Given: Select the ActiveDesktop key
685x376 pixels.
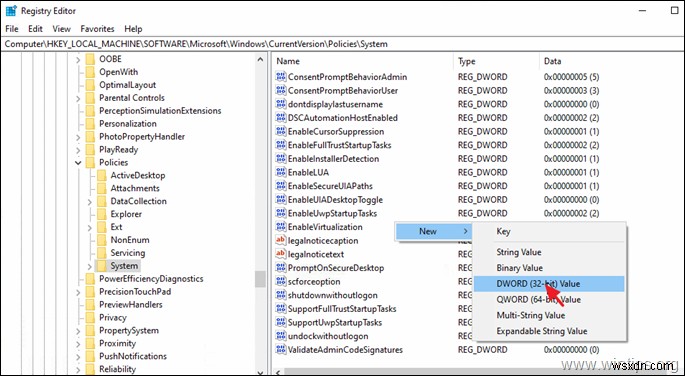Looking at the screenshot, I should tap(138, 176).
